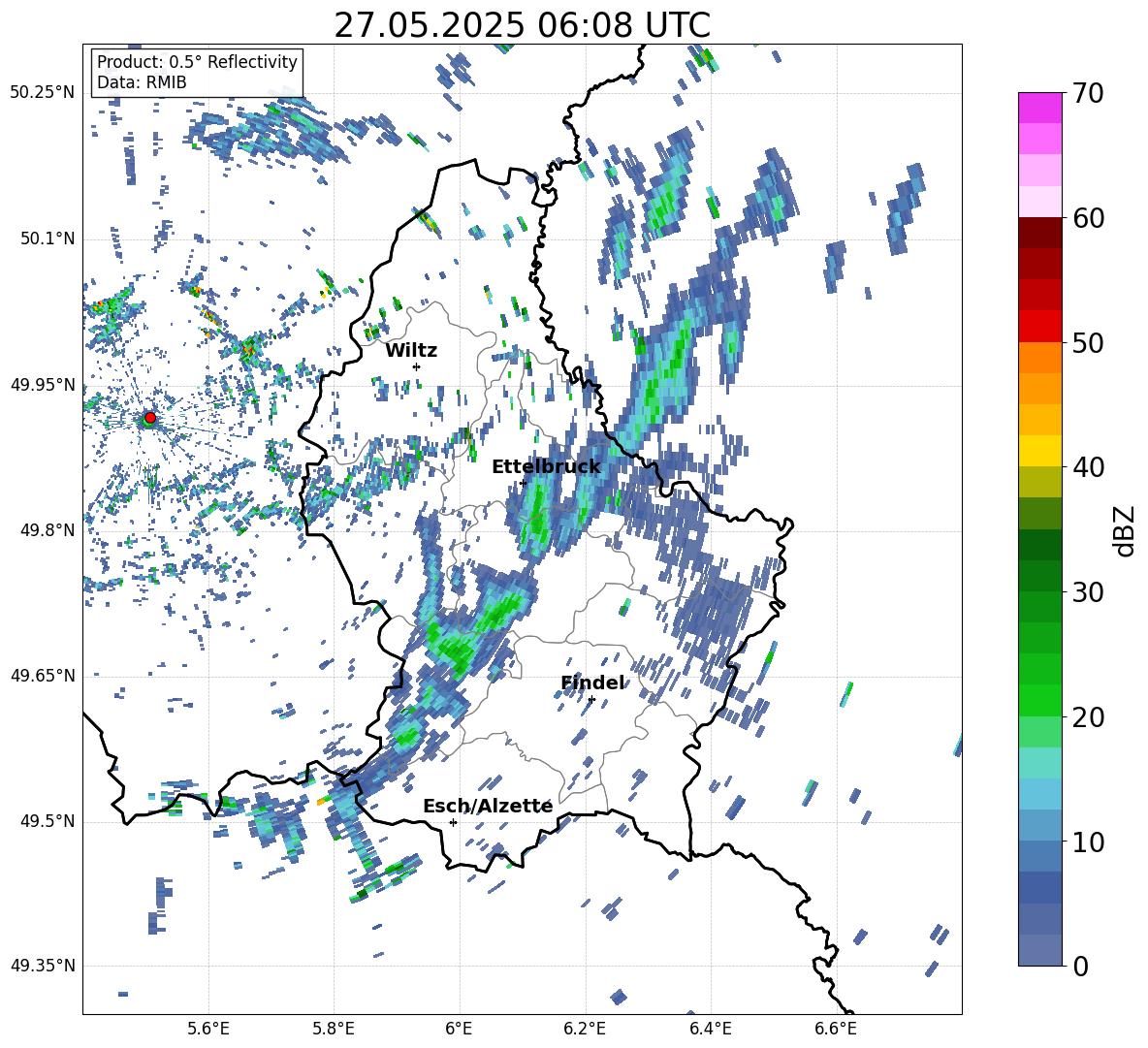Click the 6.4°E longitude label

click(x=710, y=1029)
